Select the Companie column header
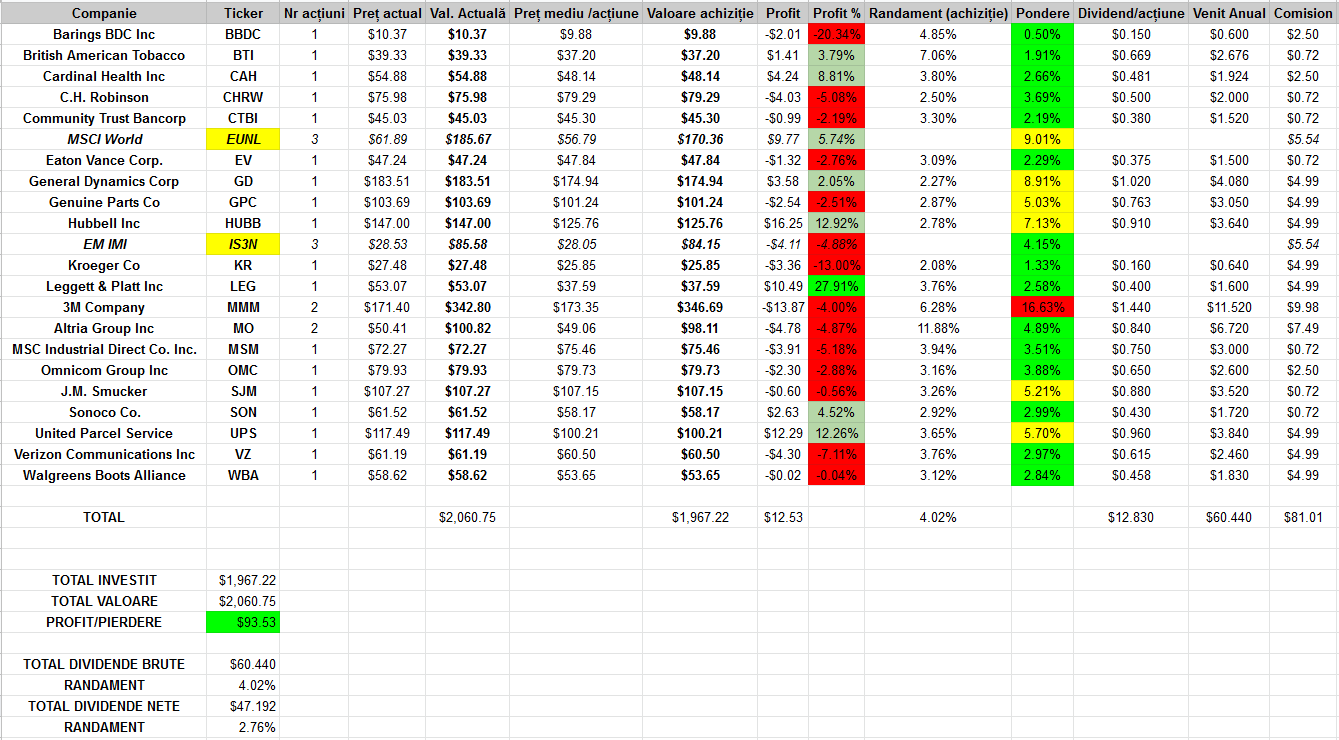Image resolution: width=1339 pixels, height=740 pixels. 104,14
